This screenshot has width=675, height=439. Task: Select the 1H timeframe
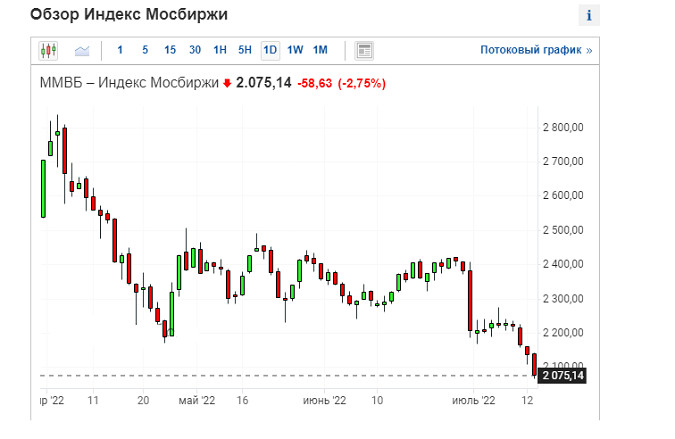[x=220, y=50]
